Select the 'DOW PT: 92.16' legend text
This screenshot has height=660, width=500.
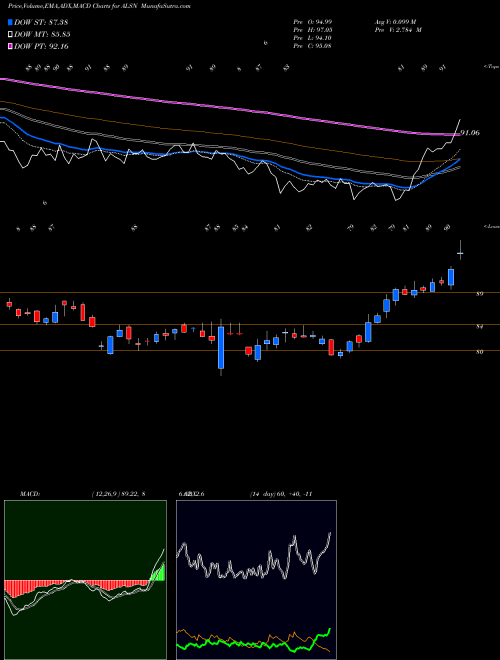(x=41, y=46)
